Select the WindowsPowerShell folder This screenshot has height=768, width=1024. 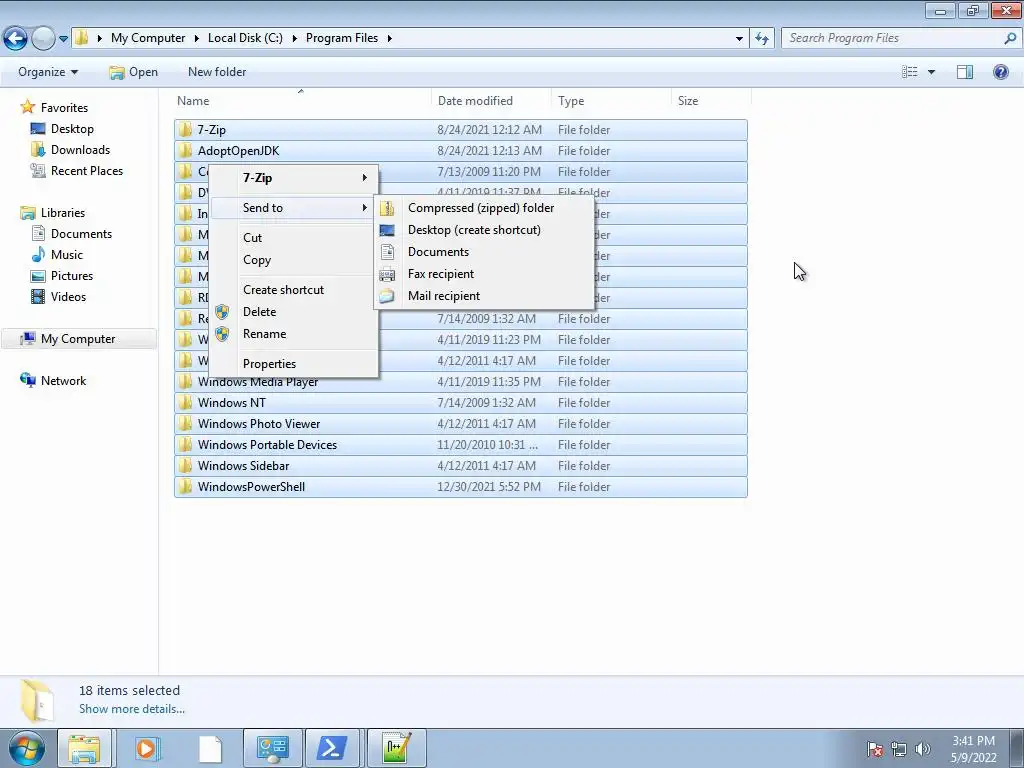[x=461, y=487]
